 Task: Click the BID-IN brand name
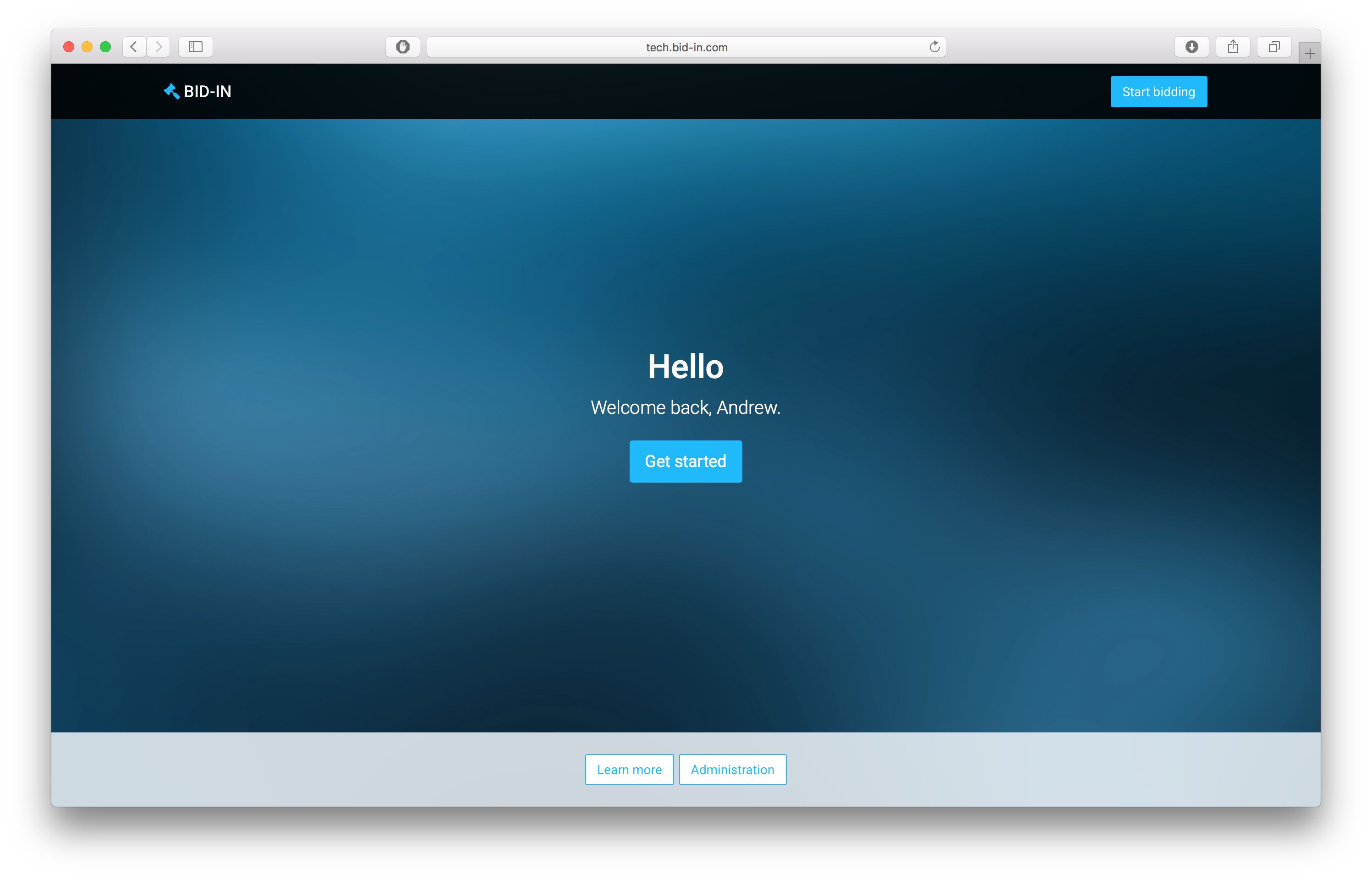click(207, 92)
